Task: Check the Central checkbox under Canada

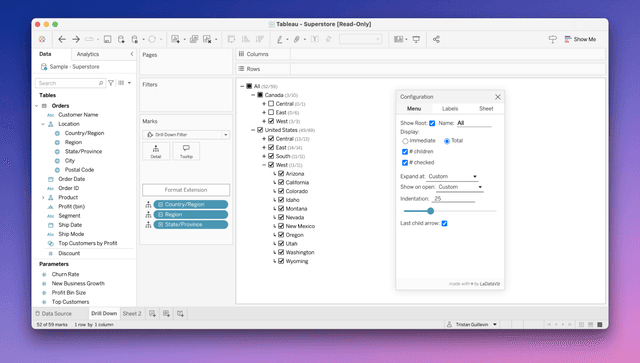Action: [271, 104]
